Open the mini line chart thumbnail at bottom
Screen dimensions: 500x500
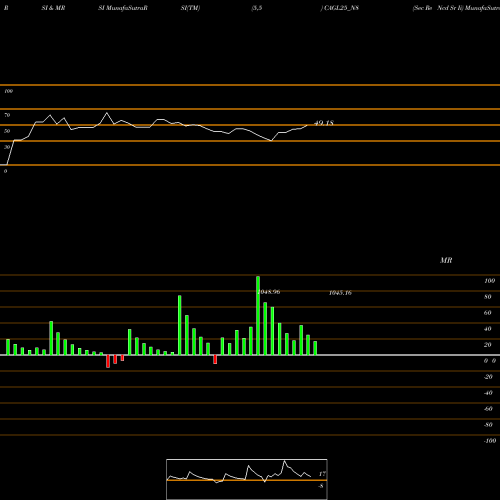point(247,479)
